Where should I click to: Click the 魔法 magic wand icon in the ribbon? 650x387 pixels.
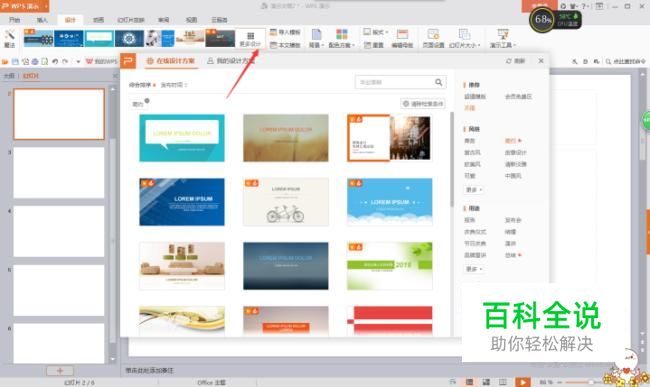coord(9,34)
